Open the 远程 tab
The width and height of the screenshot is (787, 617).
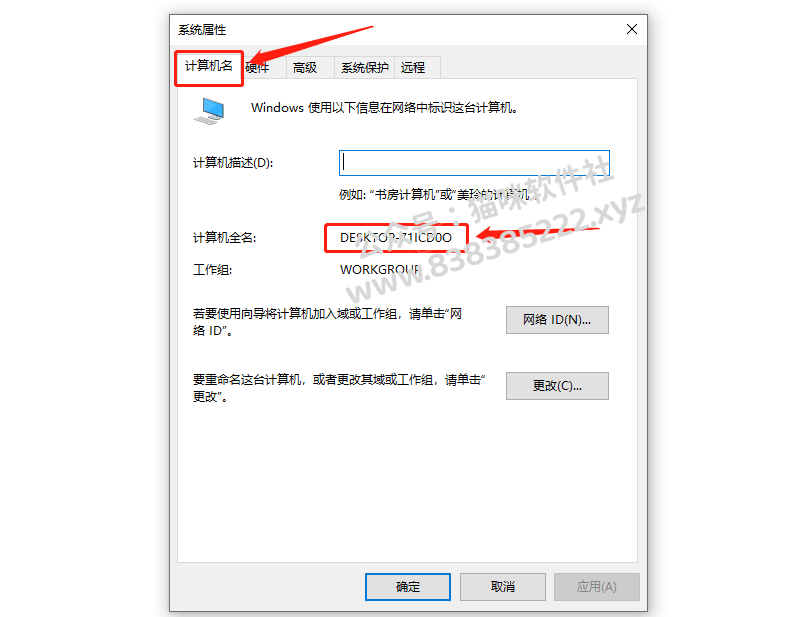click(413, 67)
